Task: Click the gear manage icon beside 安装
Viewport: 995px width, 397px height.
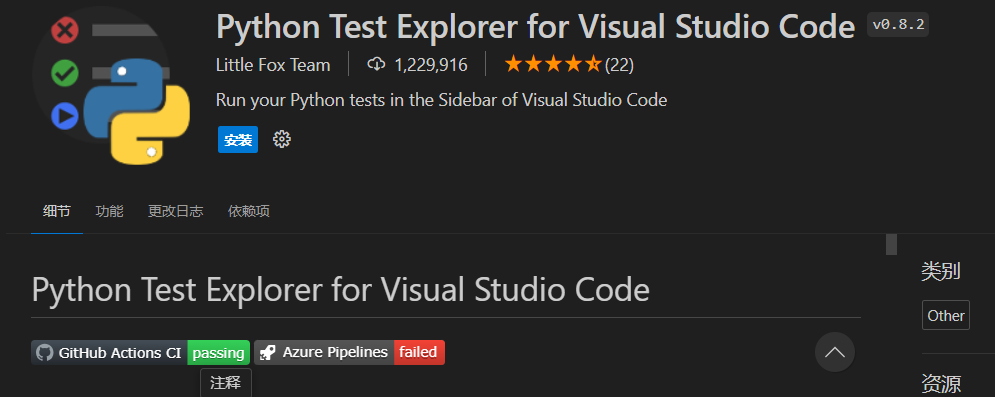Action: [x=281, y=140]
